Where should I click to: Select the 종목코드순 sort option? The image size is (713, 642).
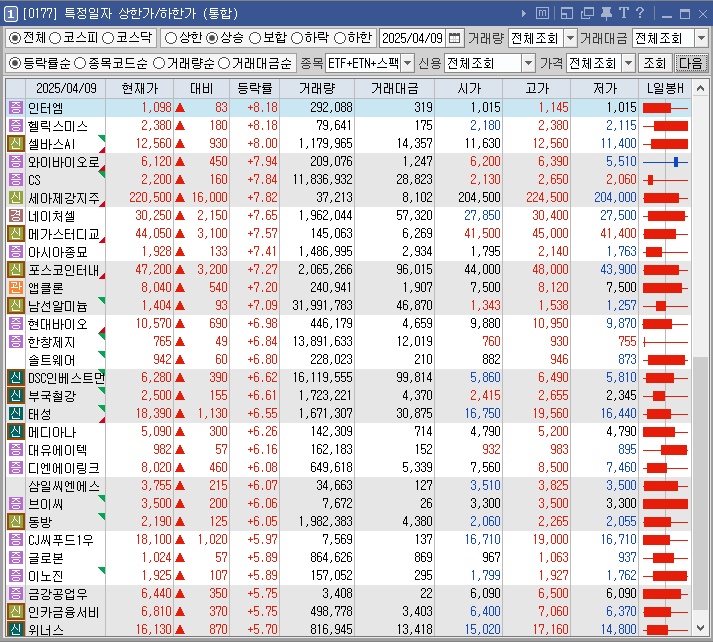click(80, 63)
